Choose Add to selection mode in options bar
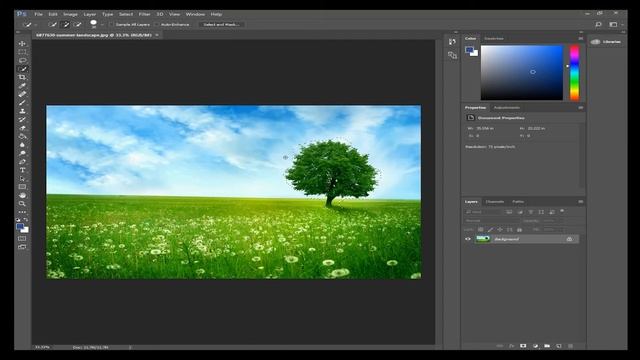Image resolution: width=640 pixels, height=360 pixels. [x=65, y=24]
